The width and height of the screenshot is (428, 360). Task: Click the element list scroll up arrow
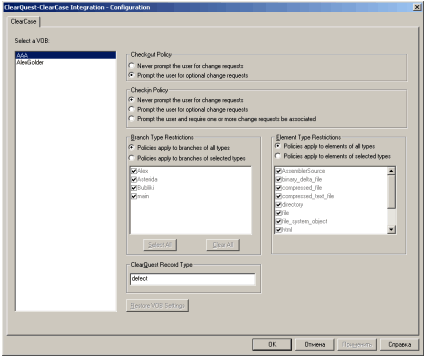pyautogui.click(x=391, y=171)
